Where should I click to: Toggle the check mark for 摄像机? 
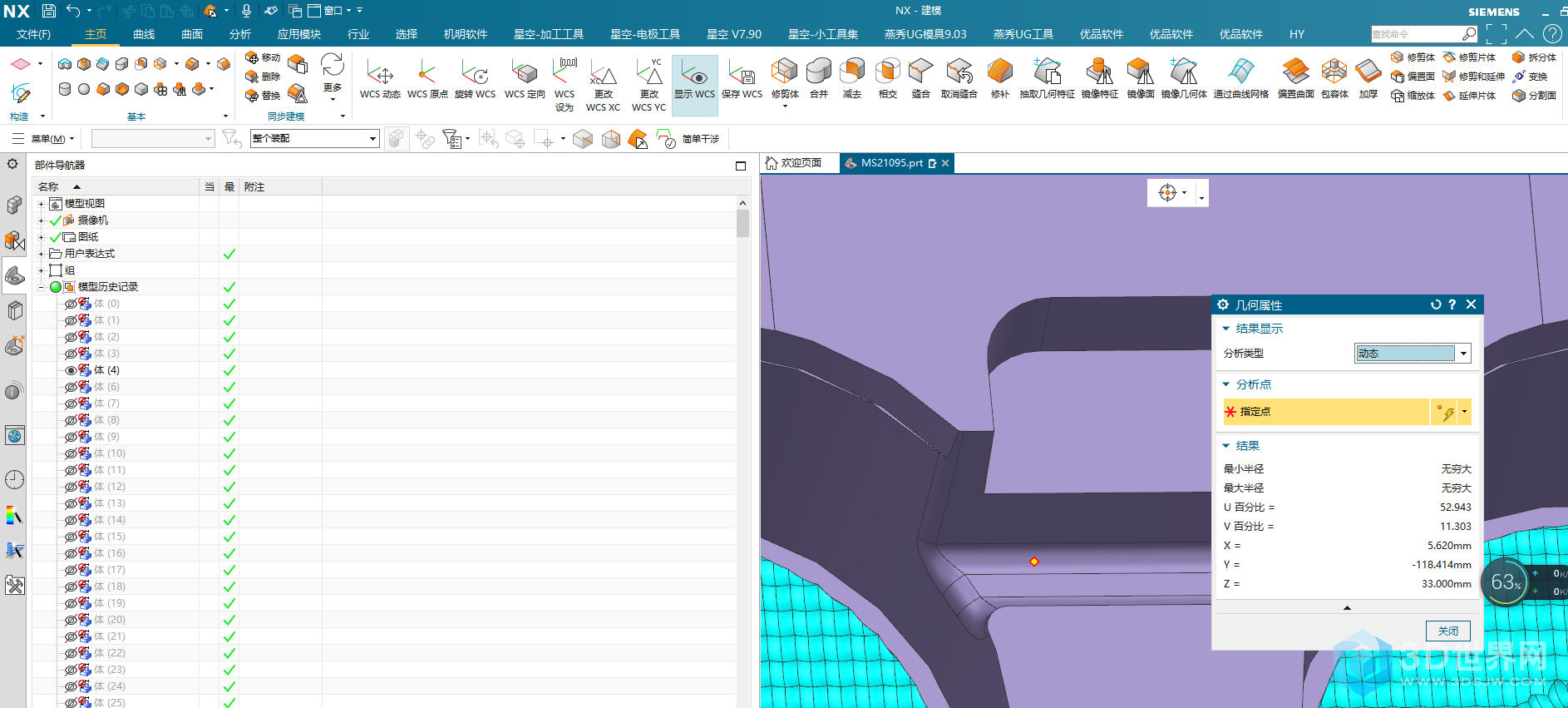click(x=56, y=220)
